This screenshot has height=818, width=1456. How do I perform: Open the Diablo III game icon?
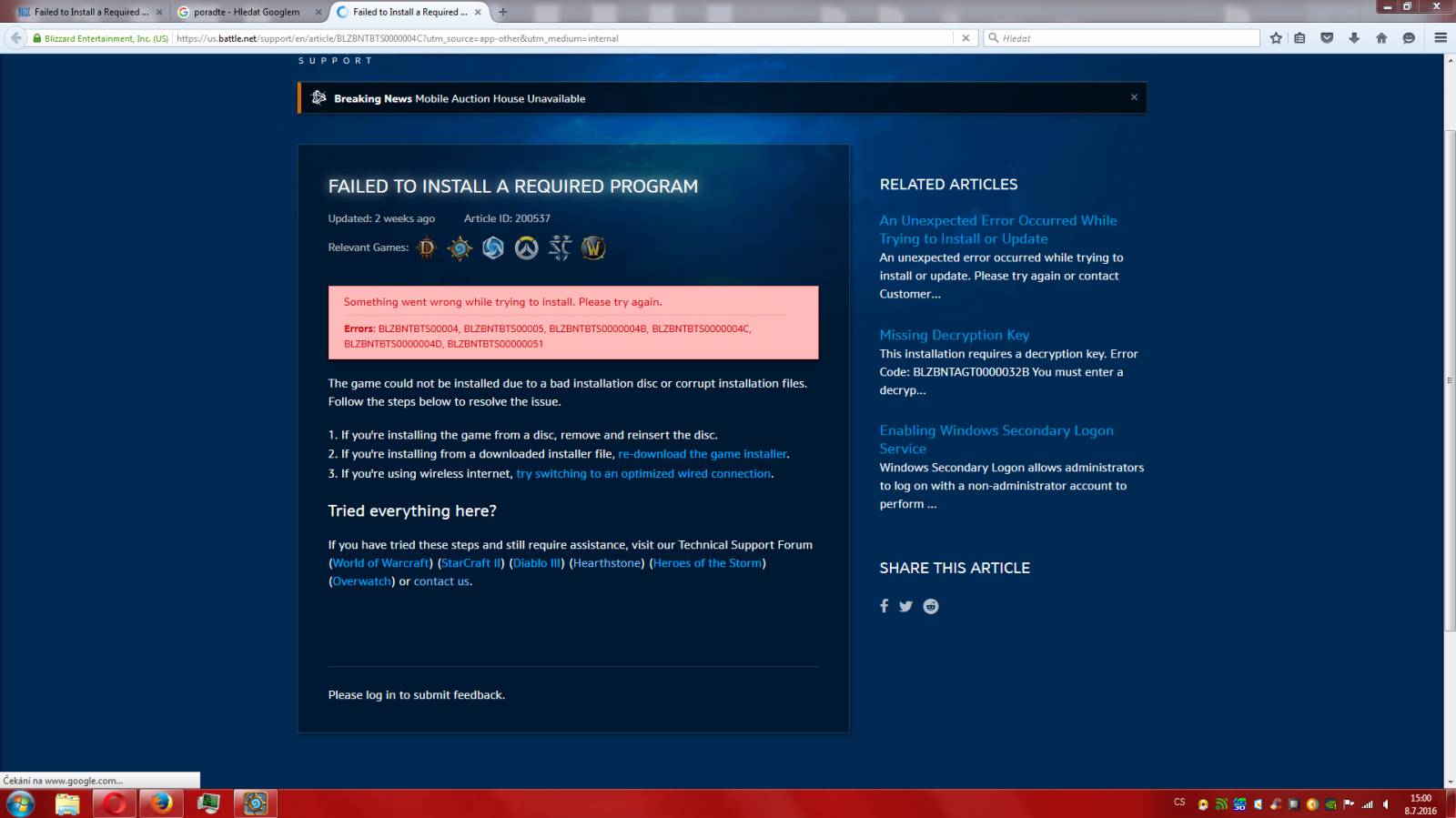click(x=426, y=247)
